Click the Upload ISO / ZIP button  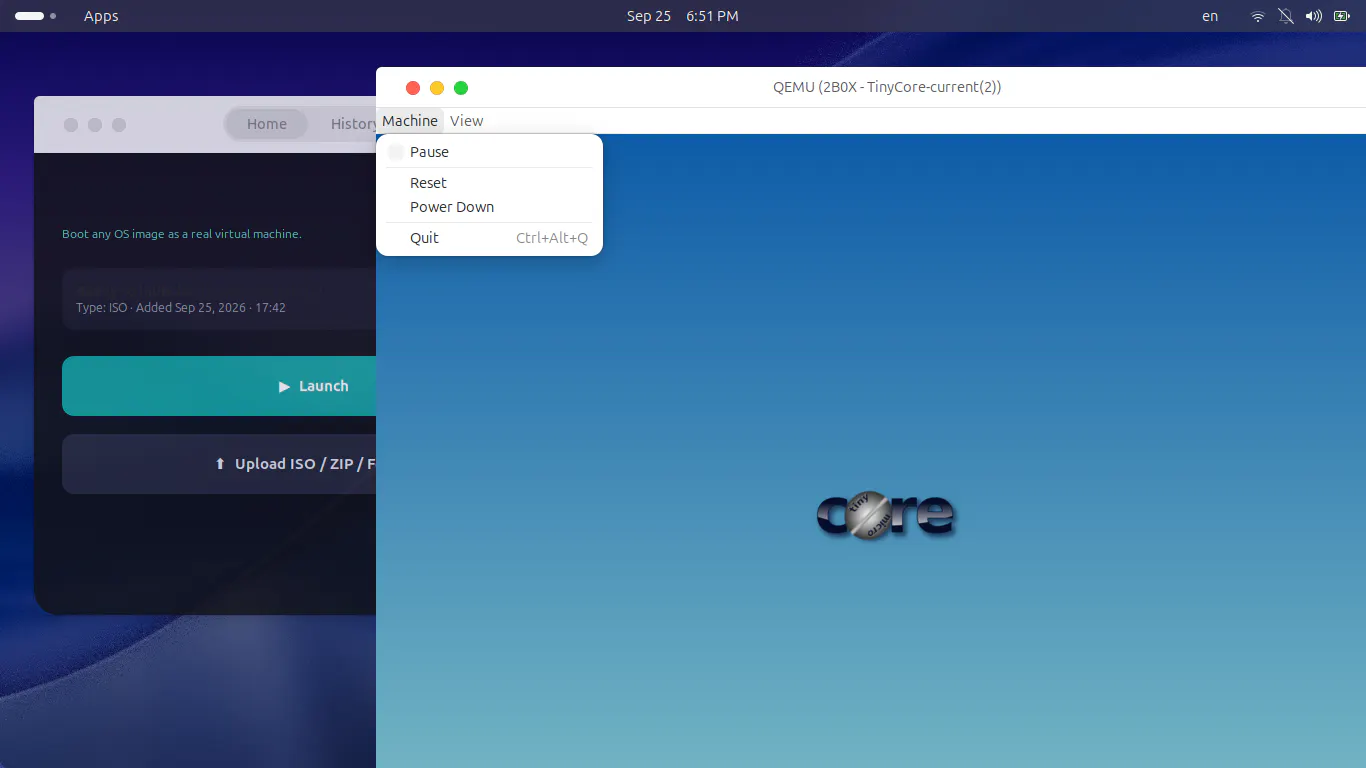point(219,464)
